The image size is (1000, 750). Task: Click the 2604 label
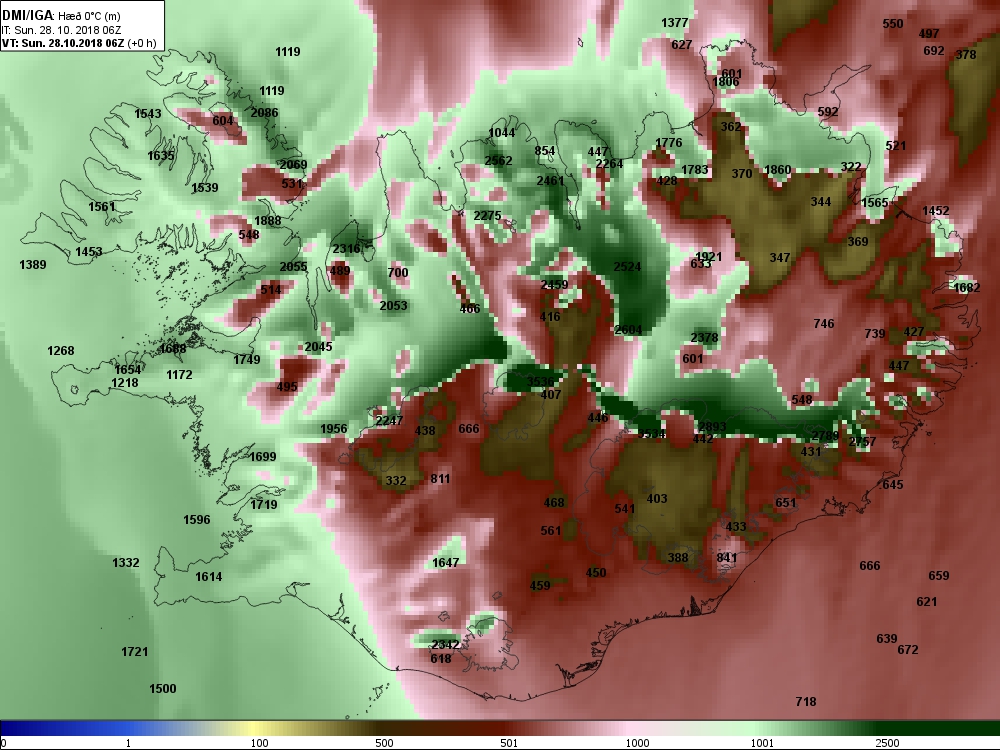click(x=628, y=330)
